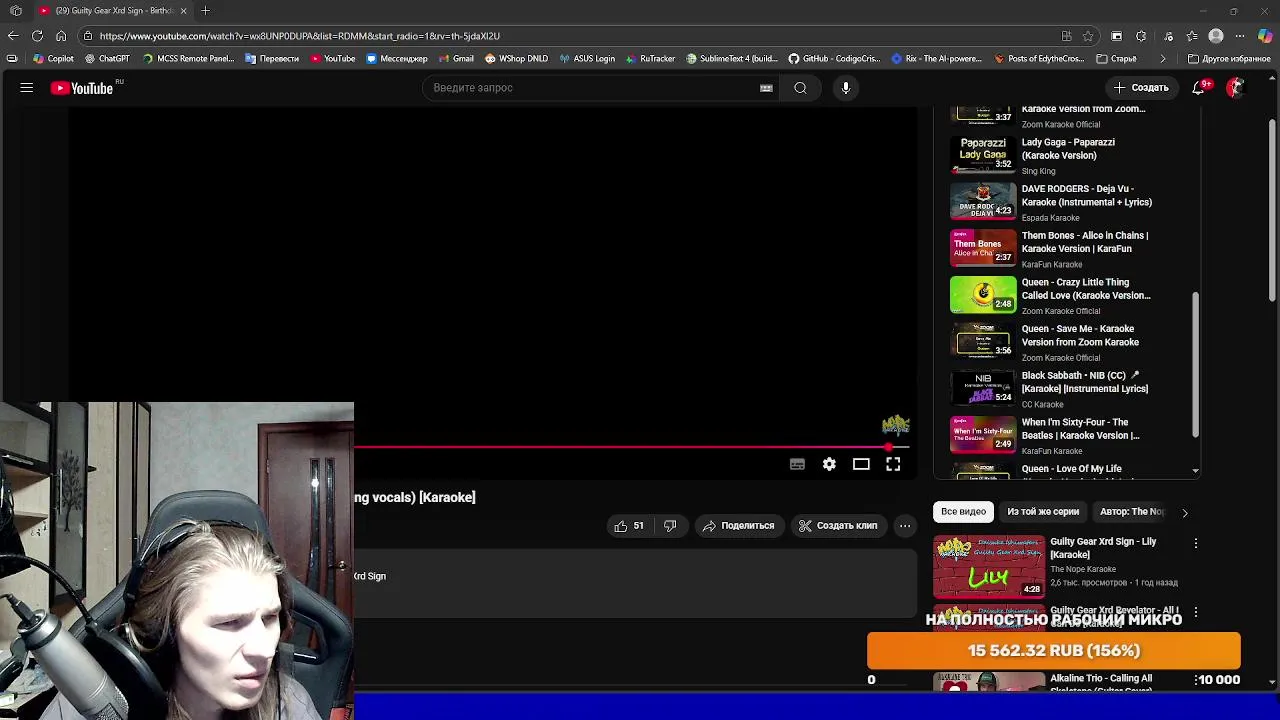The height and width of the screenshot is (720, 1280).
Task: Open the ChatGPT bookmark
Action: coord(107,59)
